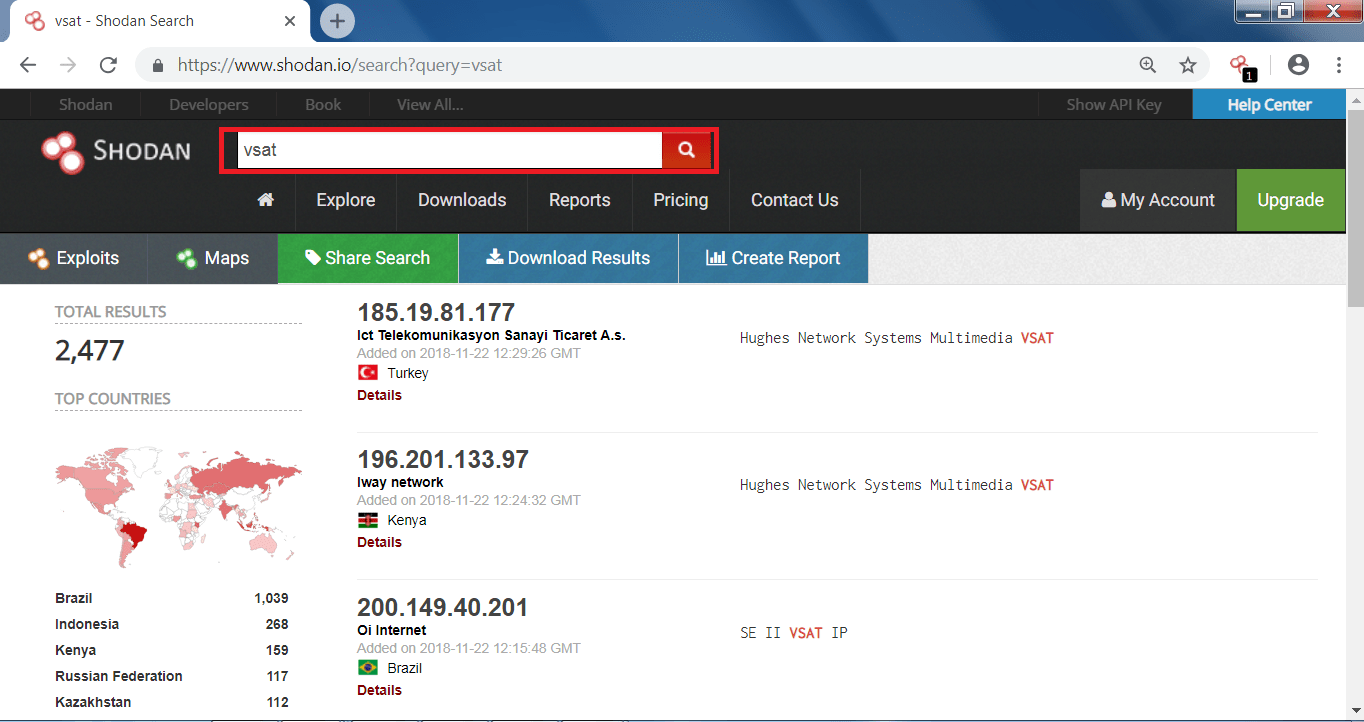Click Ict Telekomunikasyon Sanayi Ticaret A.s. organization
This screenshot has height=722, width=1364.
click(491, 335)
